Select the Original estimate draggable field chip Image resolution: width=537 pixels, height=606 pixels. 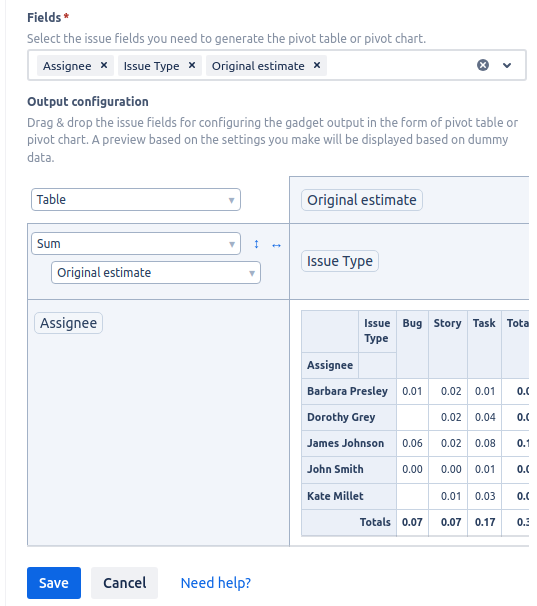pos(361,200)
